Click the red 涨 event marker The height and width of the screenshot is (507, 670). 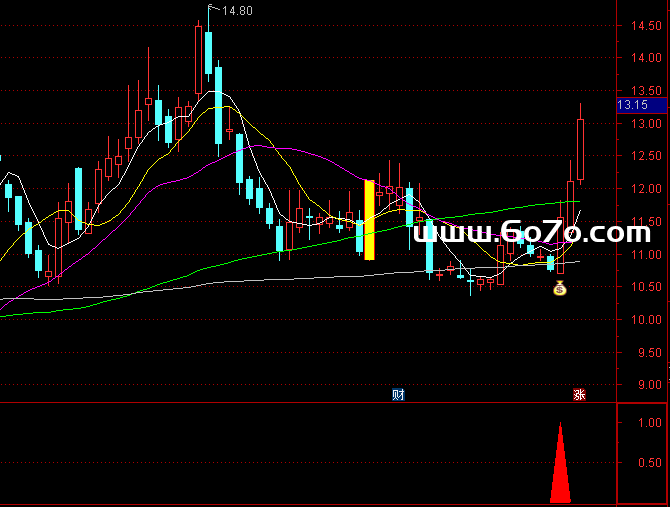coord(579,394)
